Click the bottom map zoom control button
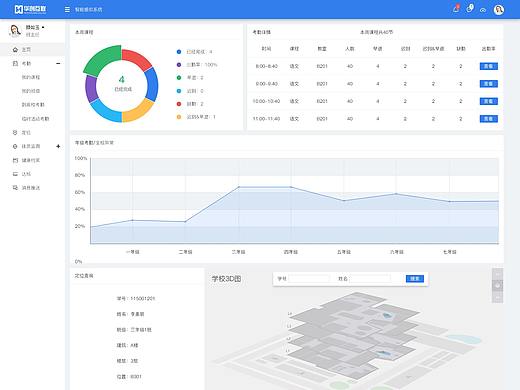This screenshot has width=520, height=390. pyautogui.click(x=498, y=297)
